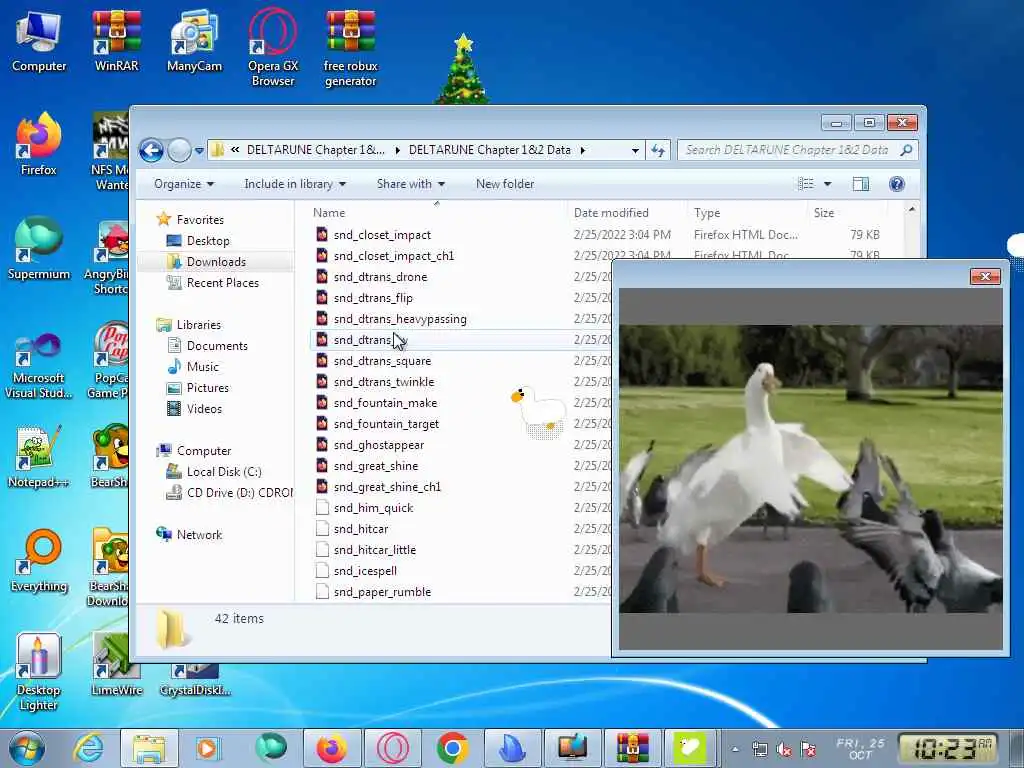The width and height of the screenshot is (1024, 768).
Task: Select Downloads in the navigation pane
Action: click(x=216, y=262)
